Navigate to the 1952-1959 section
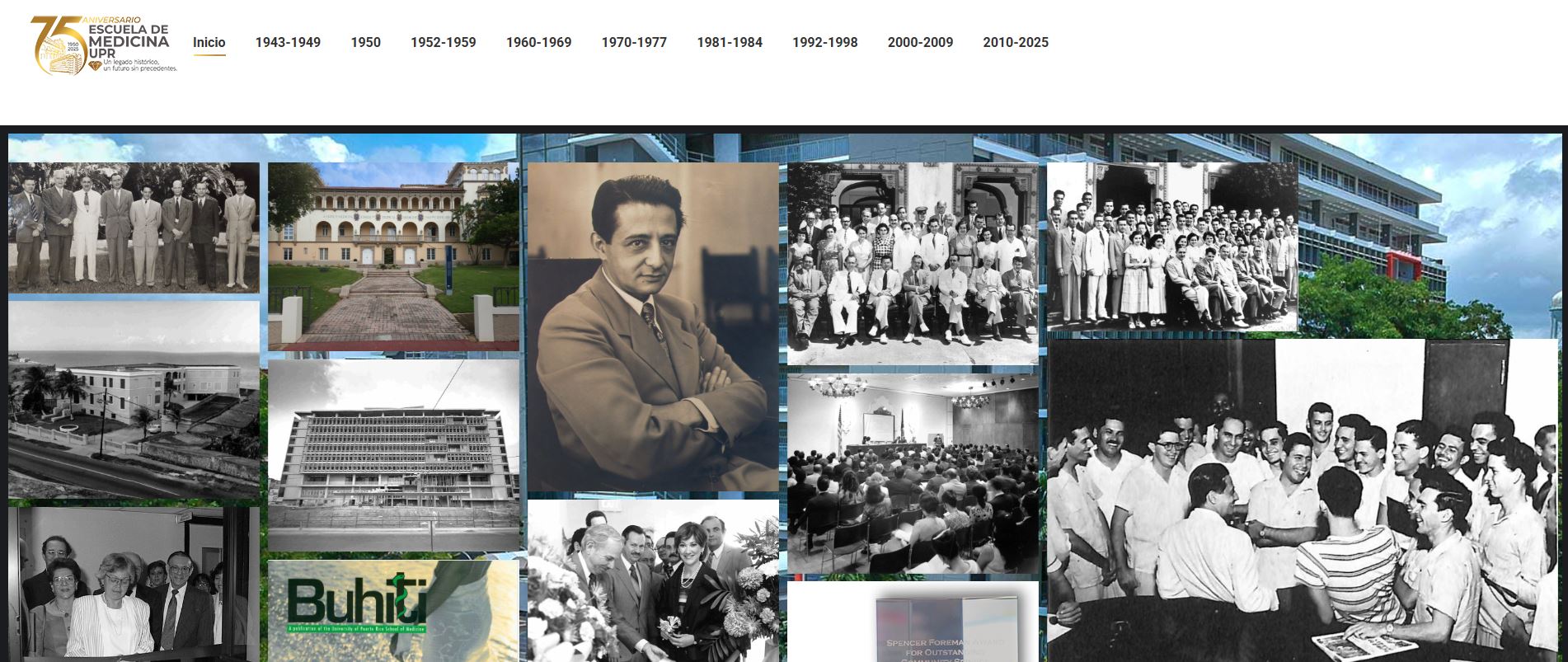The height and width of the screenshot is (662, 1568). point(443,43)
